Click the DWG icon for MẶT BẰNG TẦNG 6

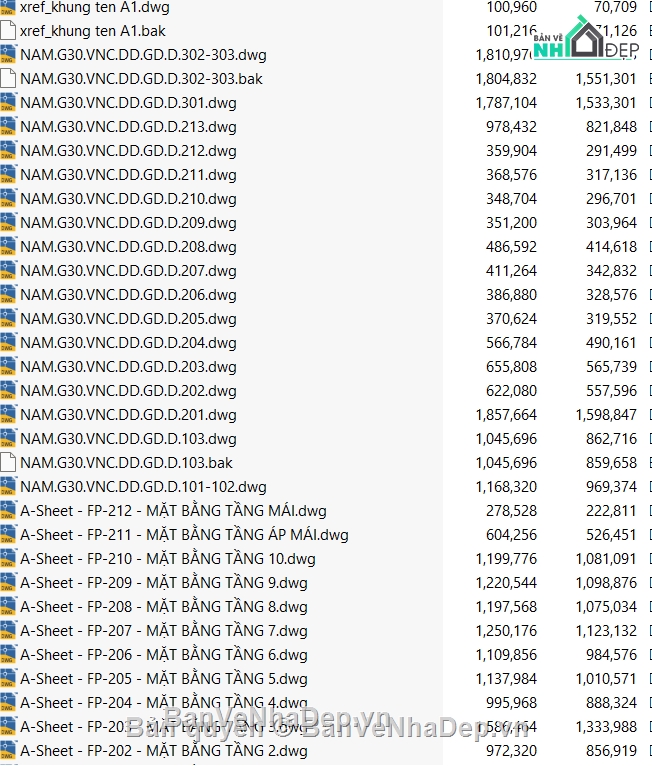click(8, 654)
